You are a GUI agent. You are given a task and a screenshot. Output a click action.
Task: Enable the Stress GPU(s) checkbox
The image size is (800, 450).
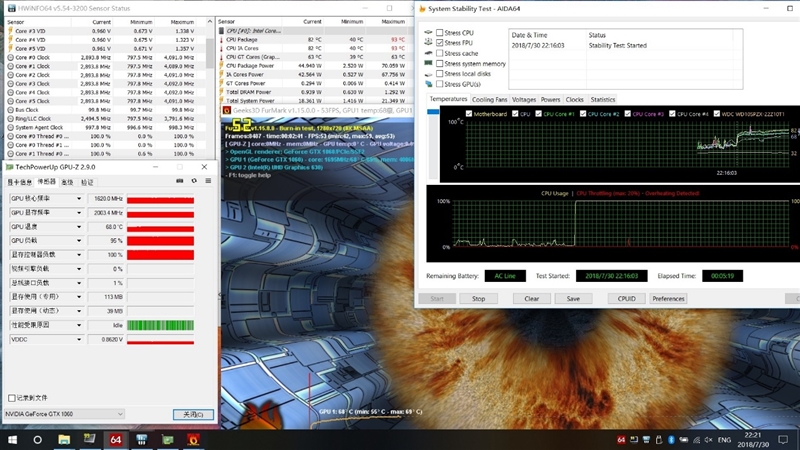coord(441,84)
